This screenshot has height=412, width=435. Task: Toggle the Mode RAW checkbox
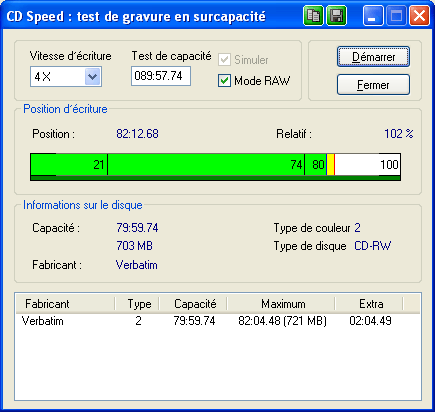(x=224, y=81)
